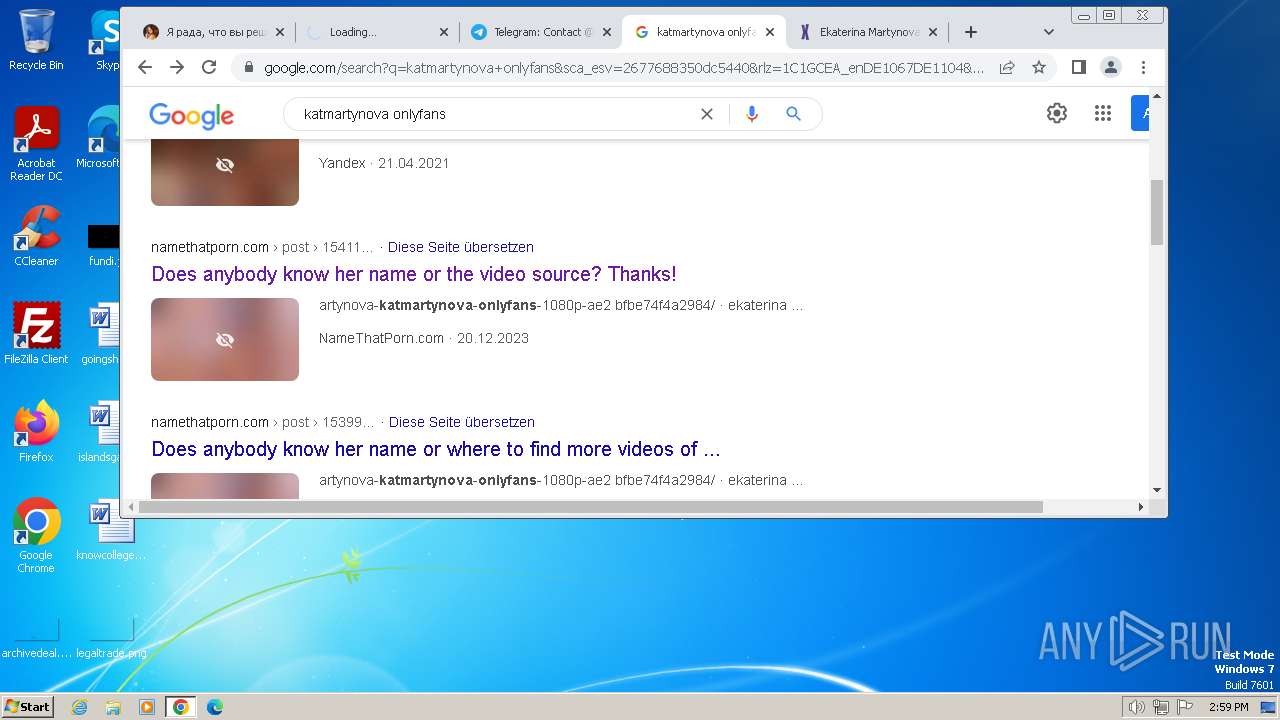
Task: Go to the Google homepage via the logo
Action: click(191, 115)
